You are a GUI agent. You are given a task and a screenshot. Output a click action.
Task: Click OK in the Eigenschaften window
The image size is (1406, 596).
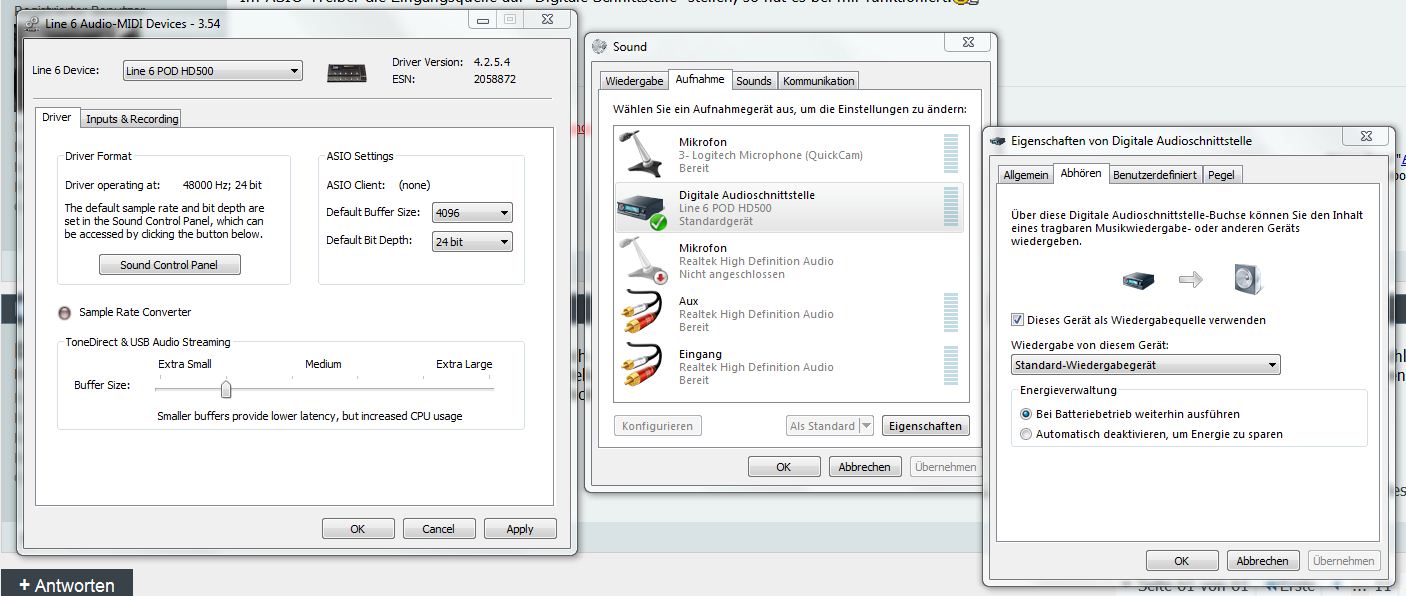[x=1182, y=561]
